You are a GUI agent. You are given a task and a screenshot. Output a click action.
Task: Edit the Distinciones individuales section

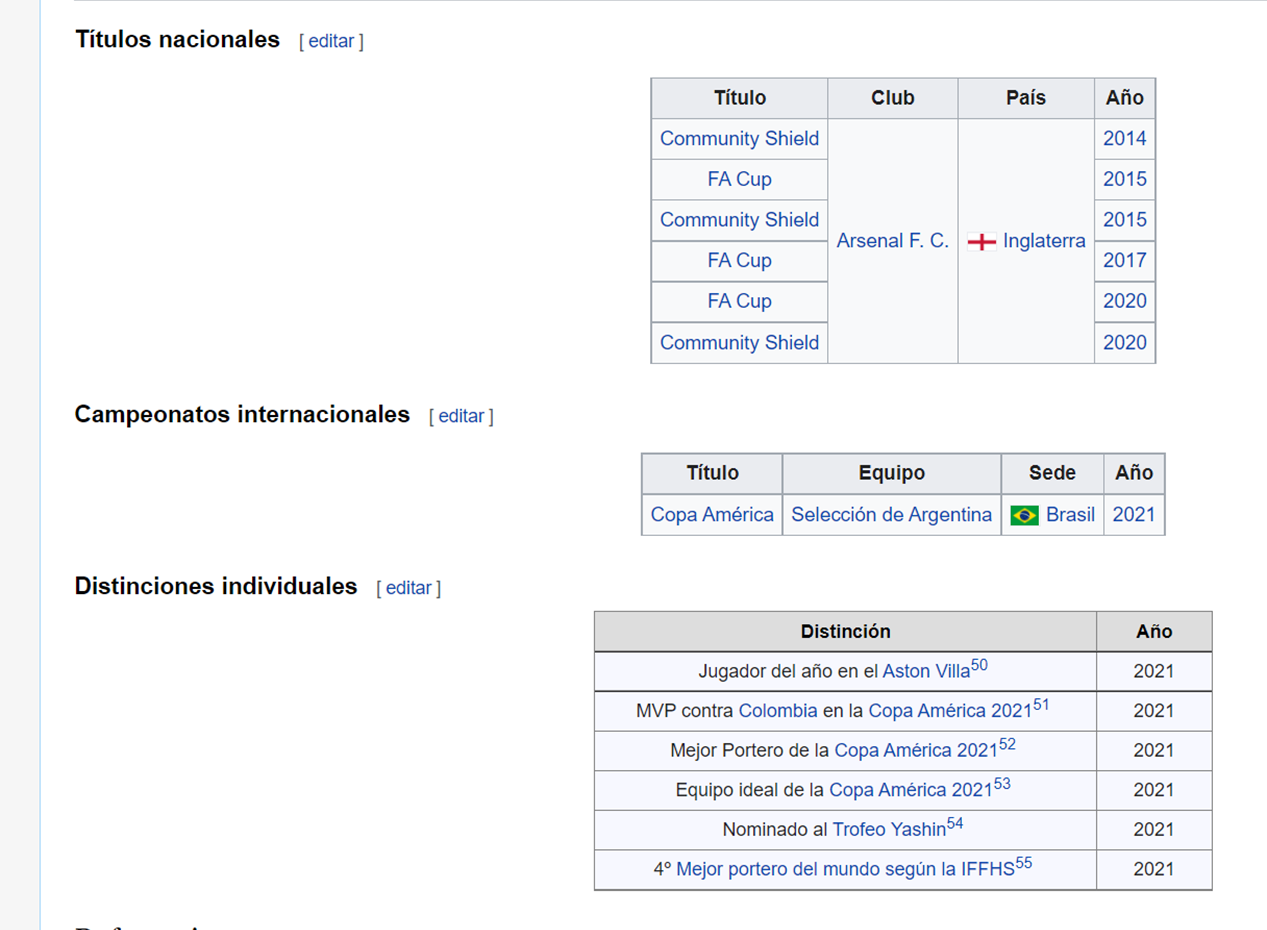click(x=408, y=588)
